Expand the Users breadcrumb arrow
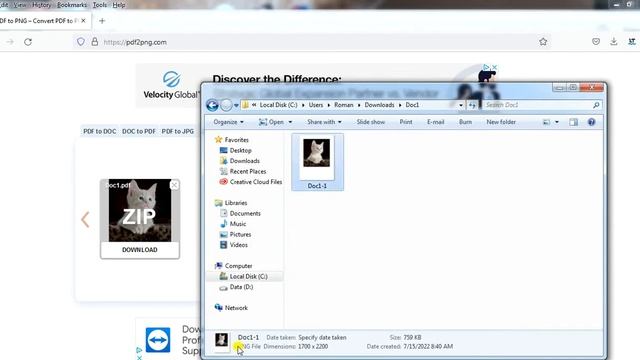Viewport: 640px width, 360px height. pyautogui.click(x=329, y=105)
